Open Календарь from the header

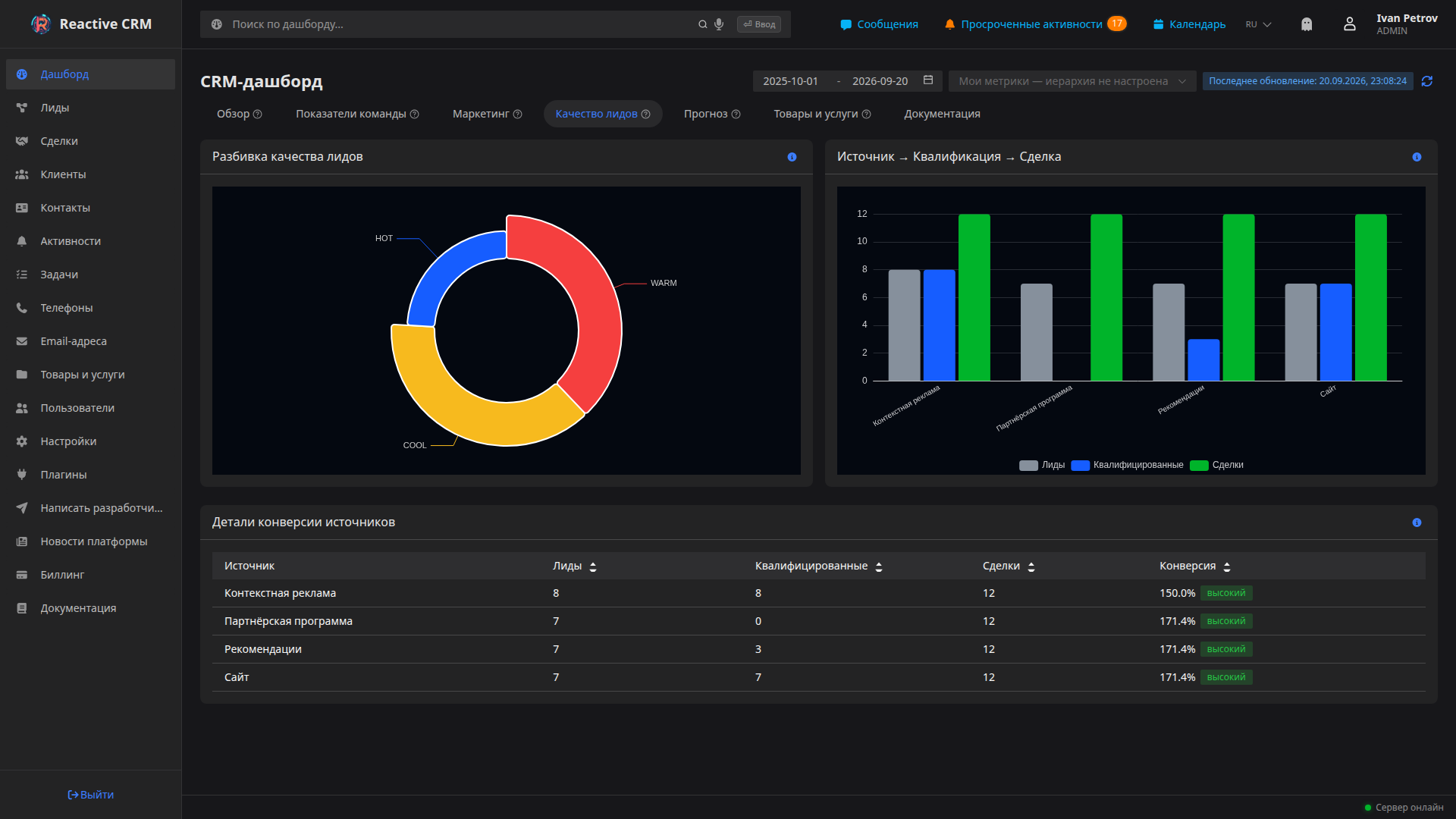[x=1189, y=24]
